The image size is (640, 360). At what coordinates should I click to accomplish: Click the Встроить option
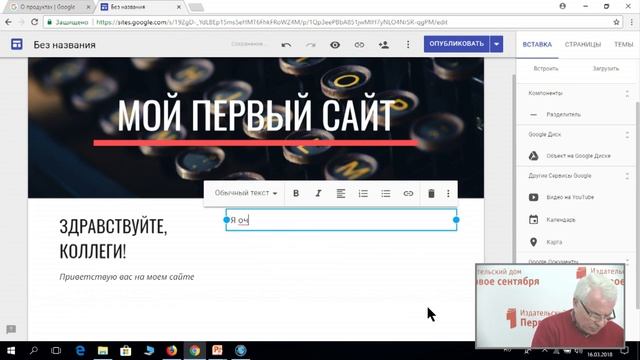click(546, 69)
